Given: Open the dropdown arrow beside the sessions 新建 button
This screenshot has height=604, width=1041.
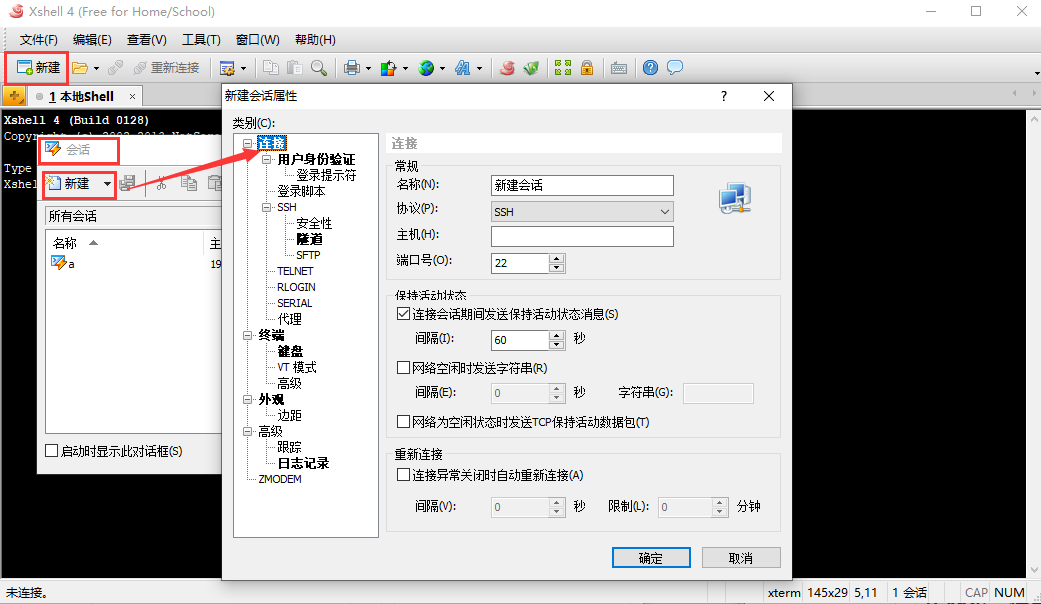Looking at the screenshot, I should click(x=107, y=184).
